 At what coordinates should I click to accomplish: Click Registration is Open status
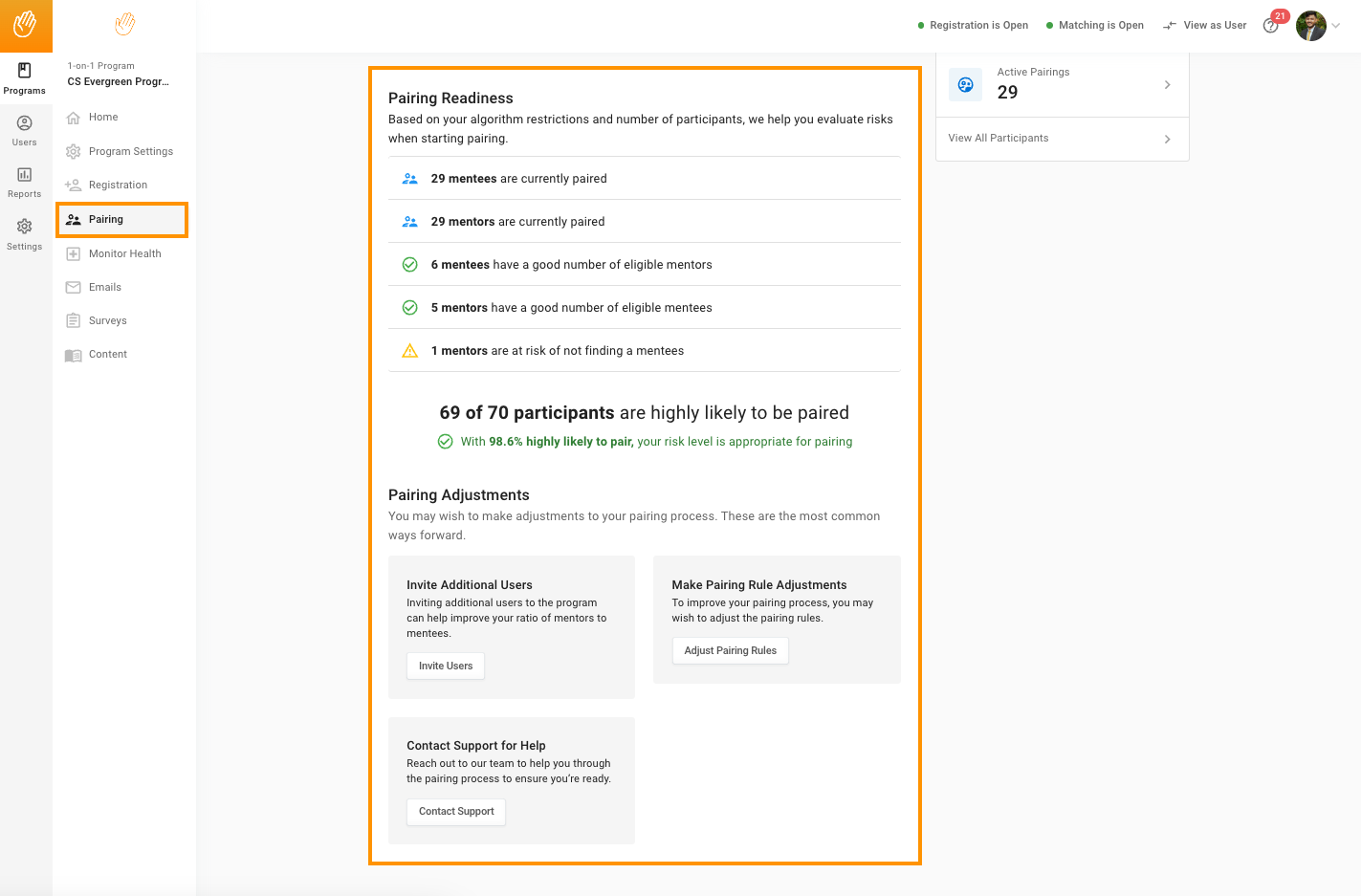[x=973, y=25]
